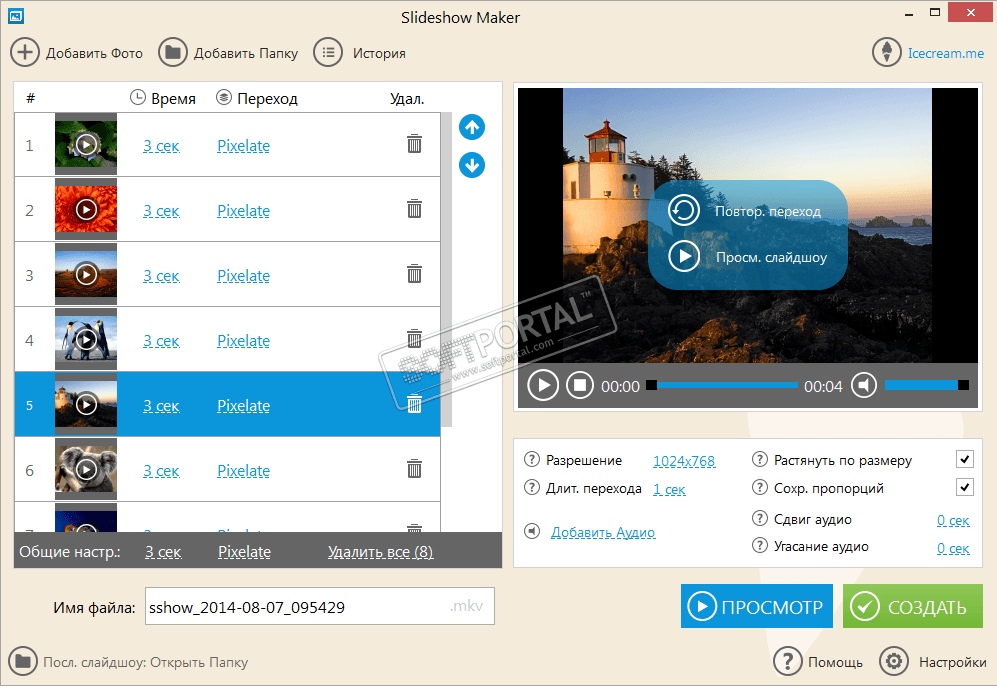This screenshot has height=686, width=997.
Task: Change time 3 сек for slide 6
Action: click(x=161, y=471)
